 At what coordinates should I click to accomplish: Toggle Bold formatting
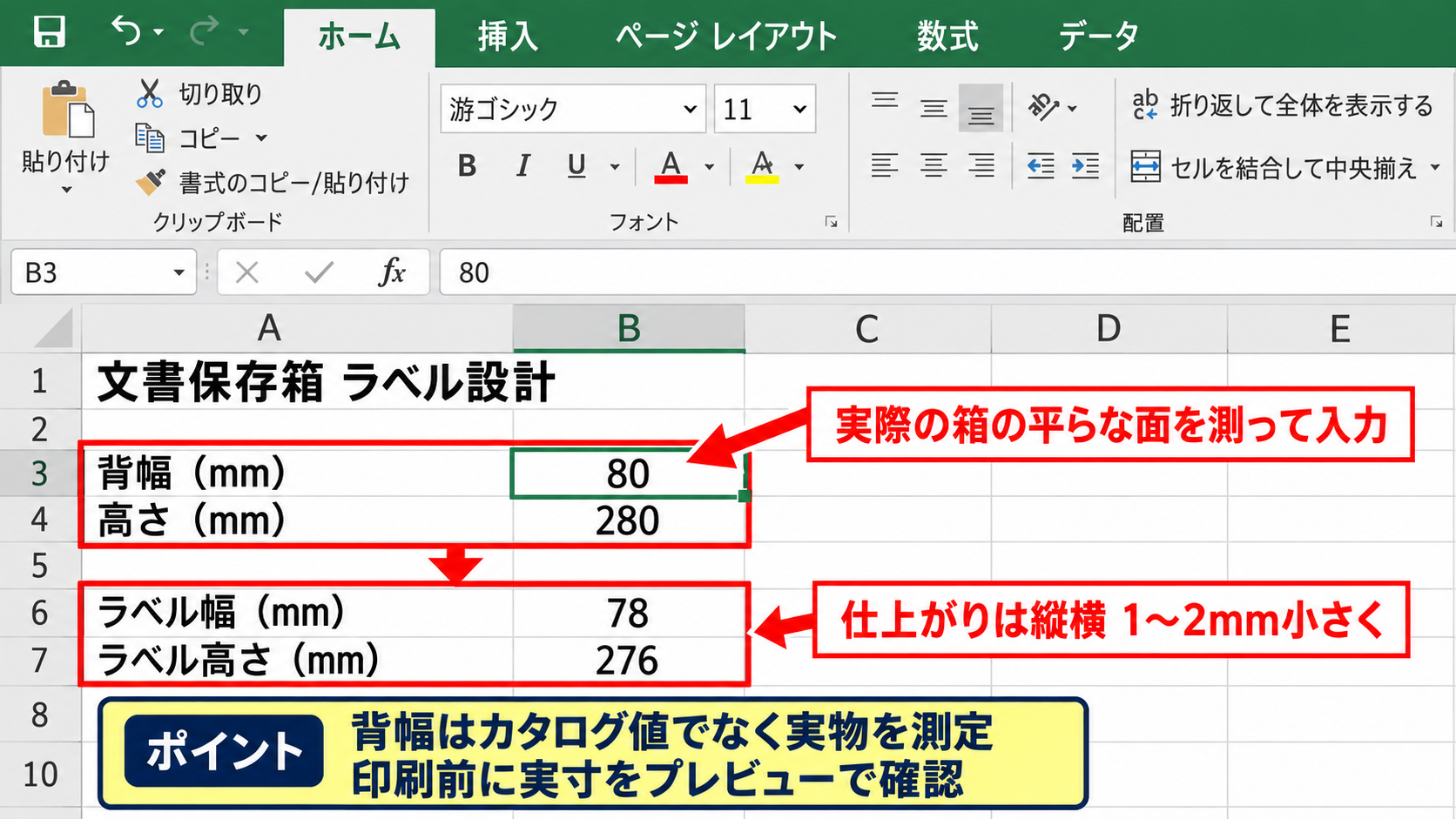click(x=468, y=165)
